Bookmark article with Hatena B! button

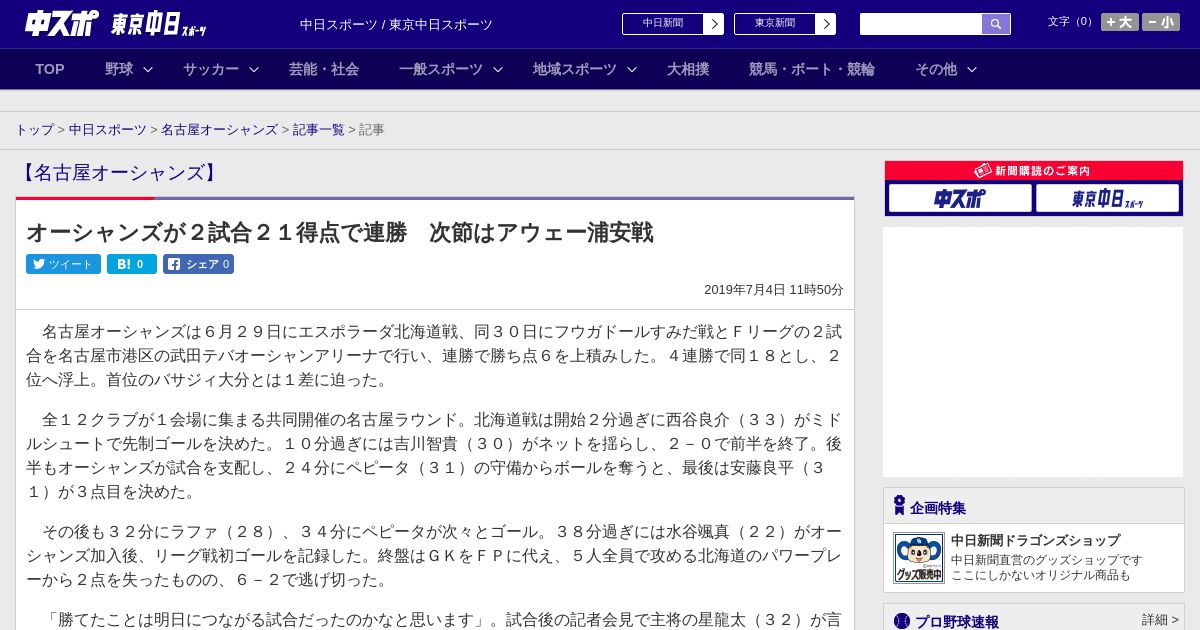[x=132, y=264]
